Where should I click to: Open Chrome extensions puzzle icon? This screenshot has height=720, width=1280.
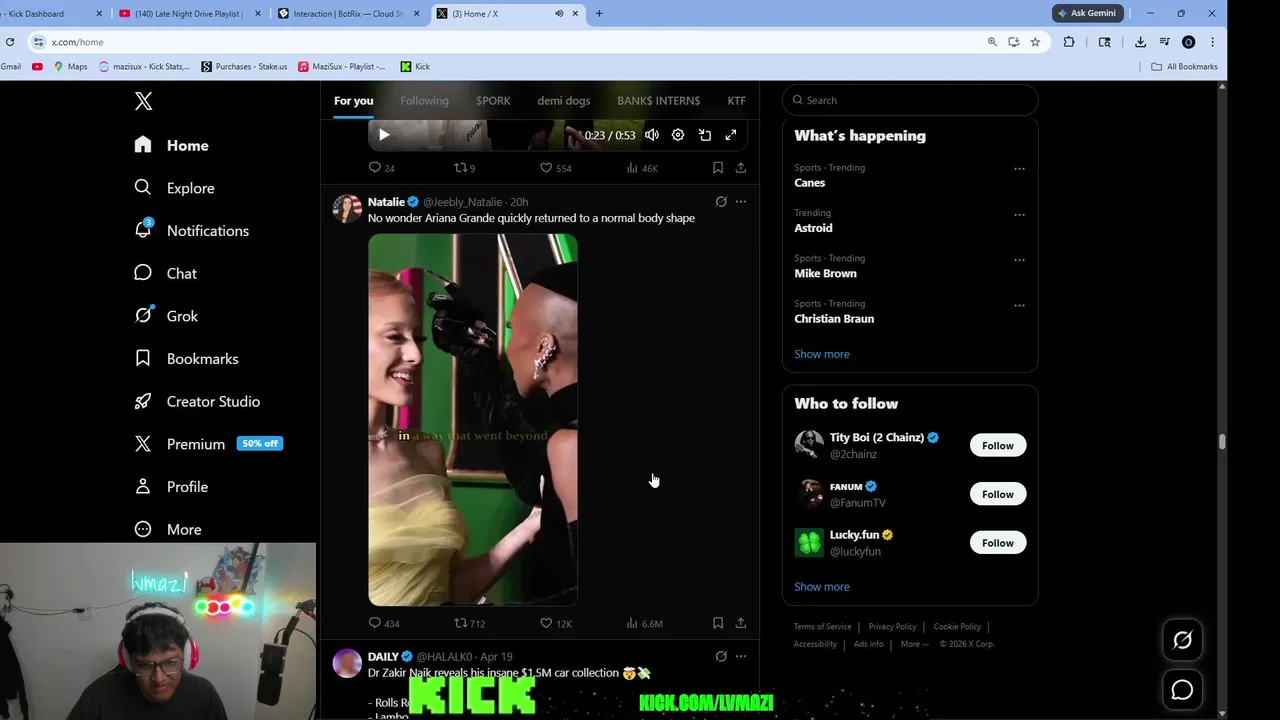pyautogui.click(x=1069, y=42)
